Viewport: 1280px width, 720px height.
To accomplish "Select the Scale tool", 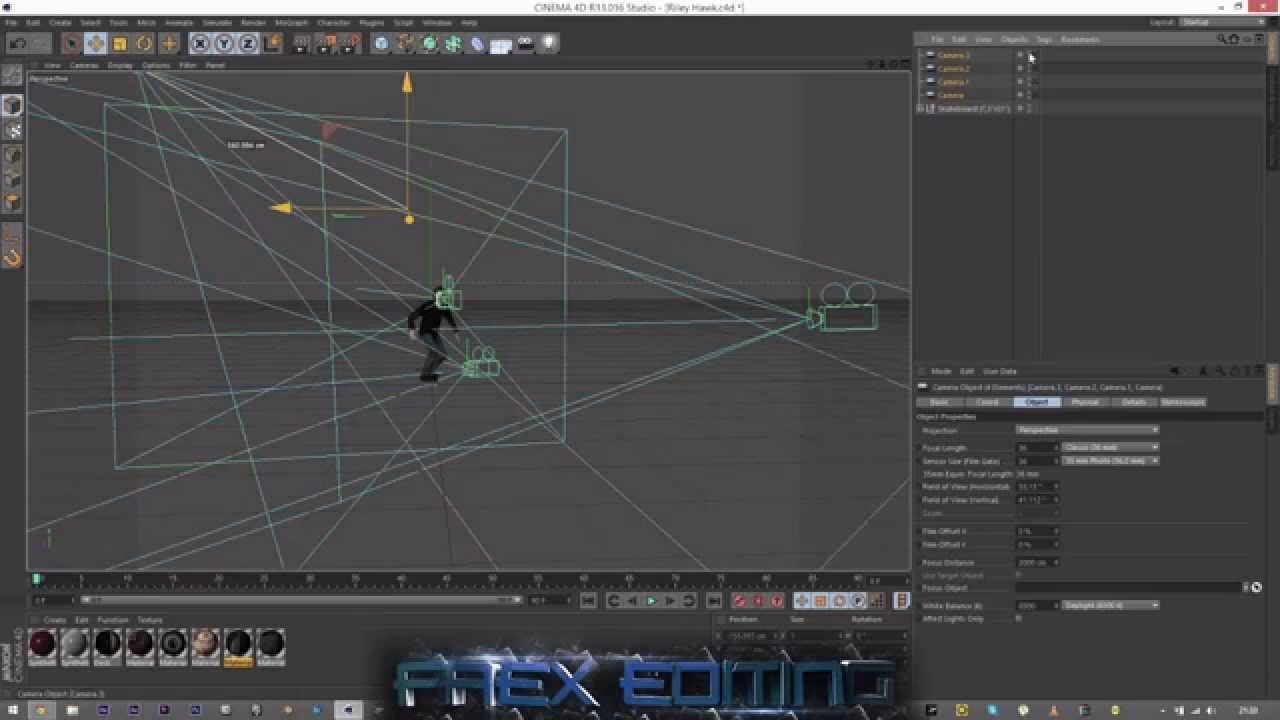I will click(x=119, y=43).
